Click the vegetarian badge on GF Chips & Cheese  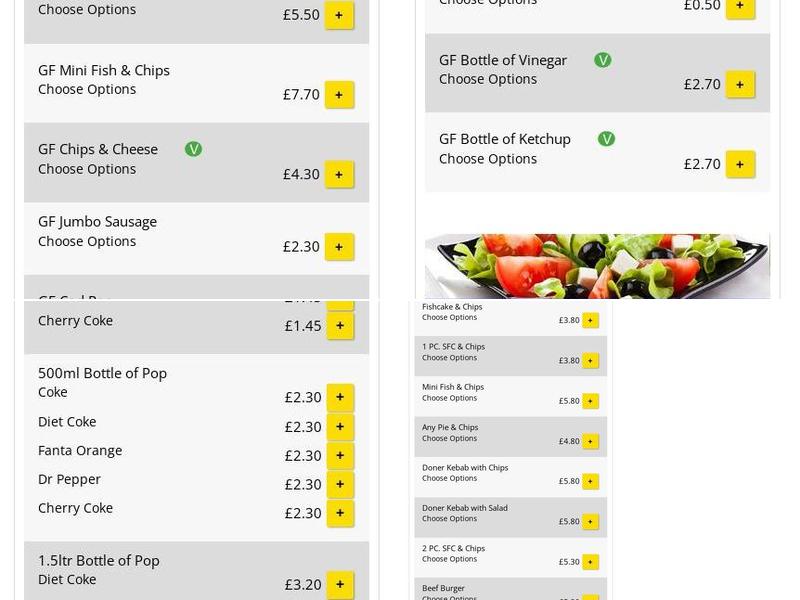click(x=194, y=148)
